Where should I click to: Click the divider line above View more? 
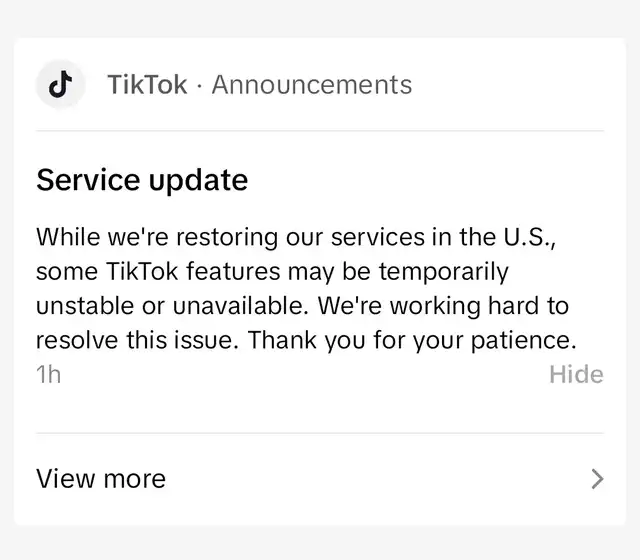pos(320,433)
